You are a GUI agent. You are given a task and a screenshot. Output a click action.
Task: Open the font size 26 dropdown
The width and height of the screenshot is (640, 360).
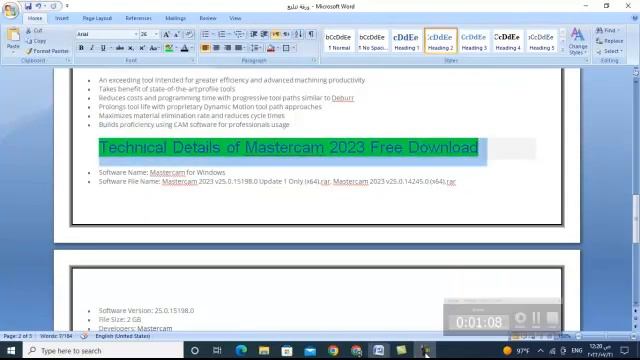coord(156,35)
